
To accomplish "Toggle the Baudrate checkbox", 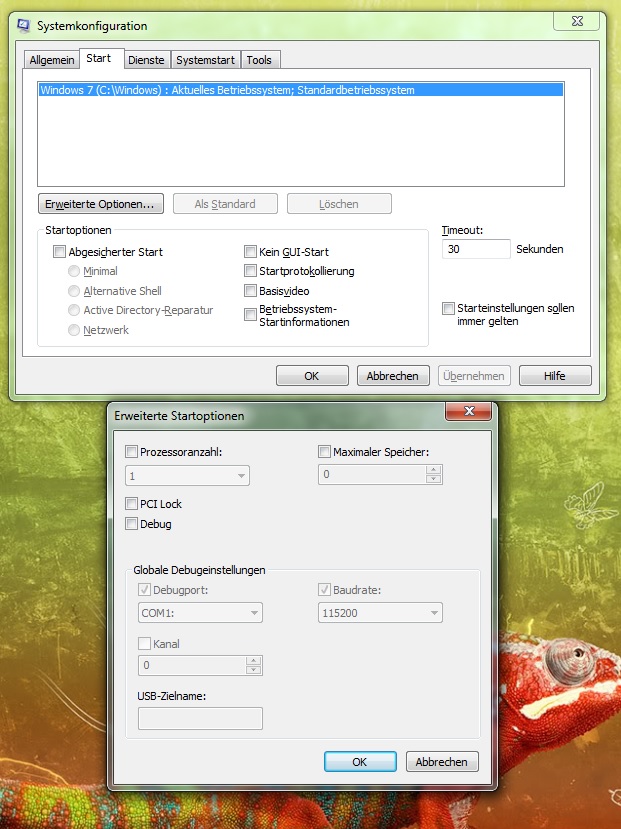I will [324, 589].
